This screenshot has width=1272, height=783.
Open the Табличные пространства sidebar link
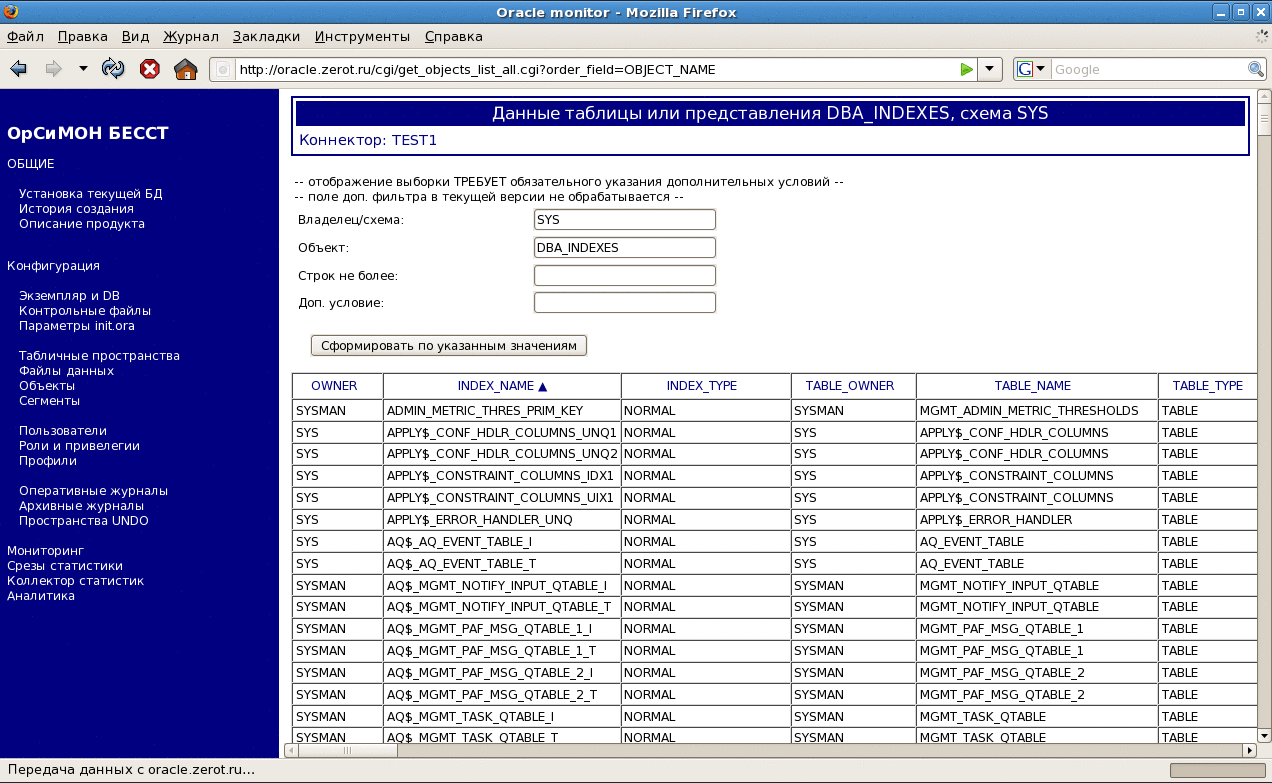pos(99,356)
